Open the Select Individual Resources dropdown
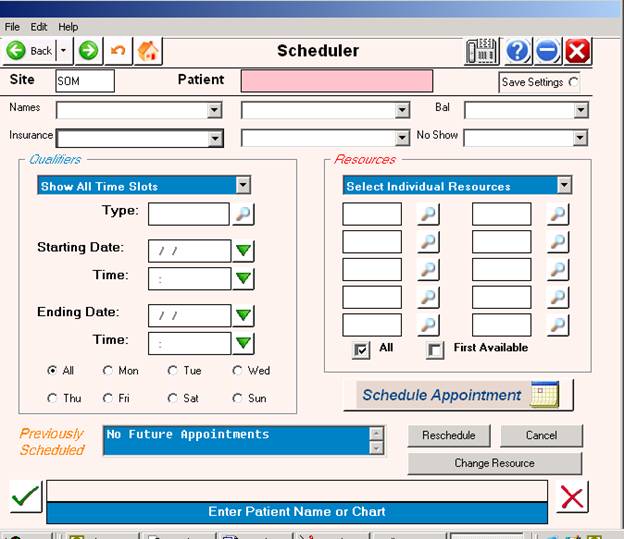The image size is (624, 539). [564, 186]
